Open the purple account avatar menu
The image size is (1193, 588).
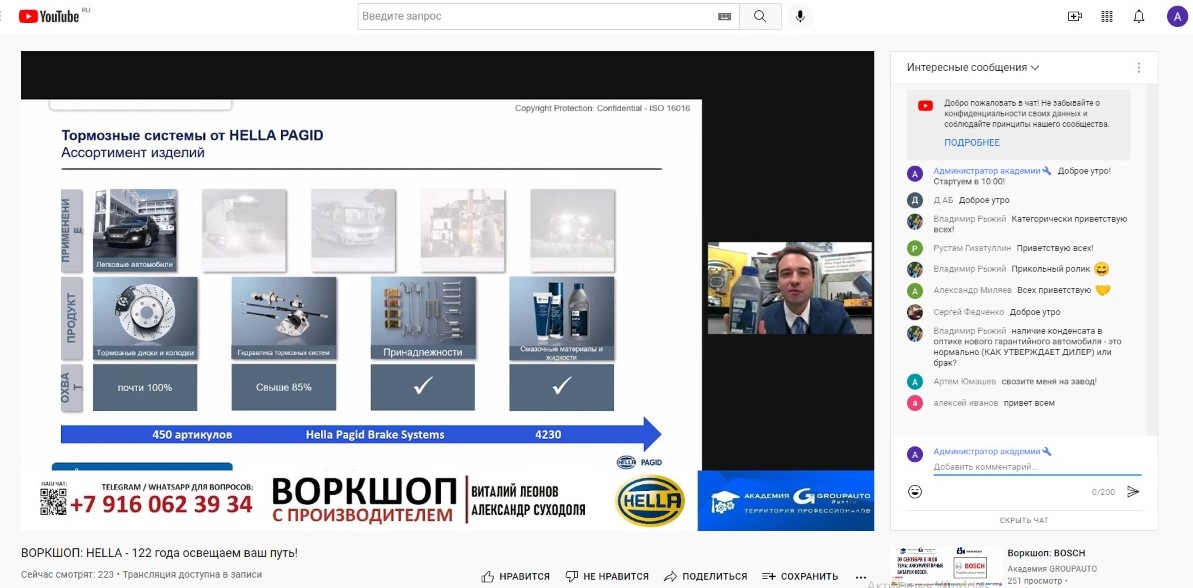click(x=1176, y=16)
